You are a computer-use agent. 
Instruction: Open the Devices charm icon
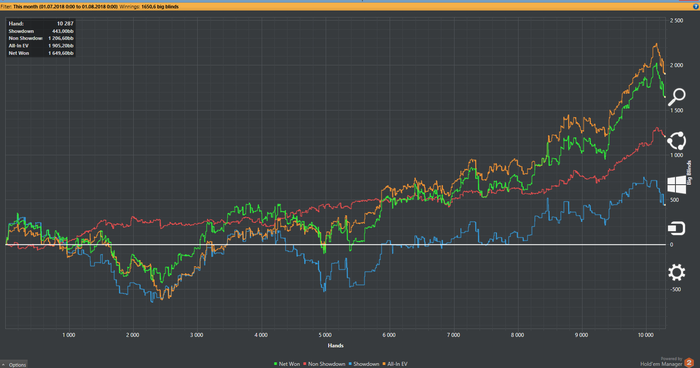pyautogui.click(x=676, y=228)
